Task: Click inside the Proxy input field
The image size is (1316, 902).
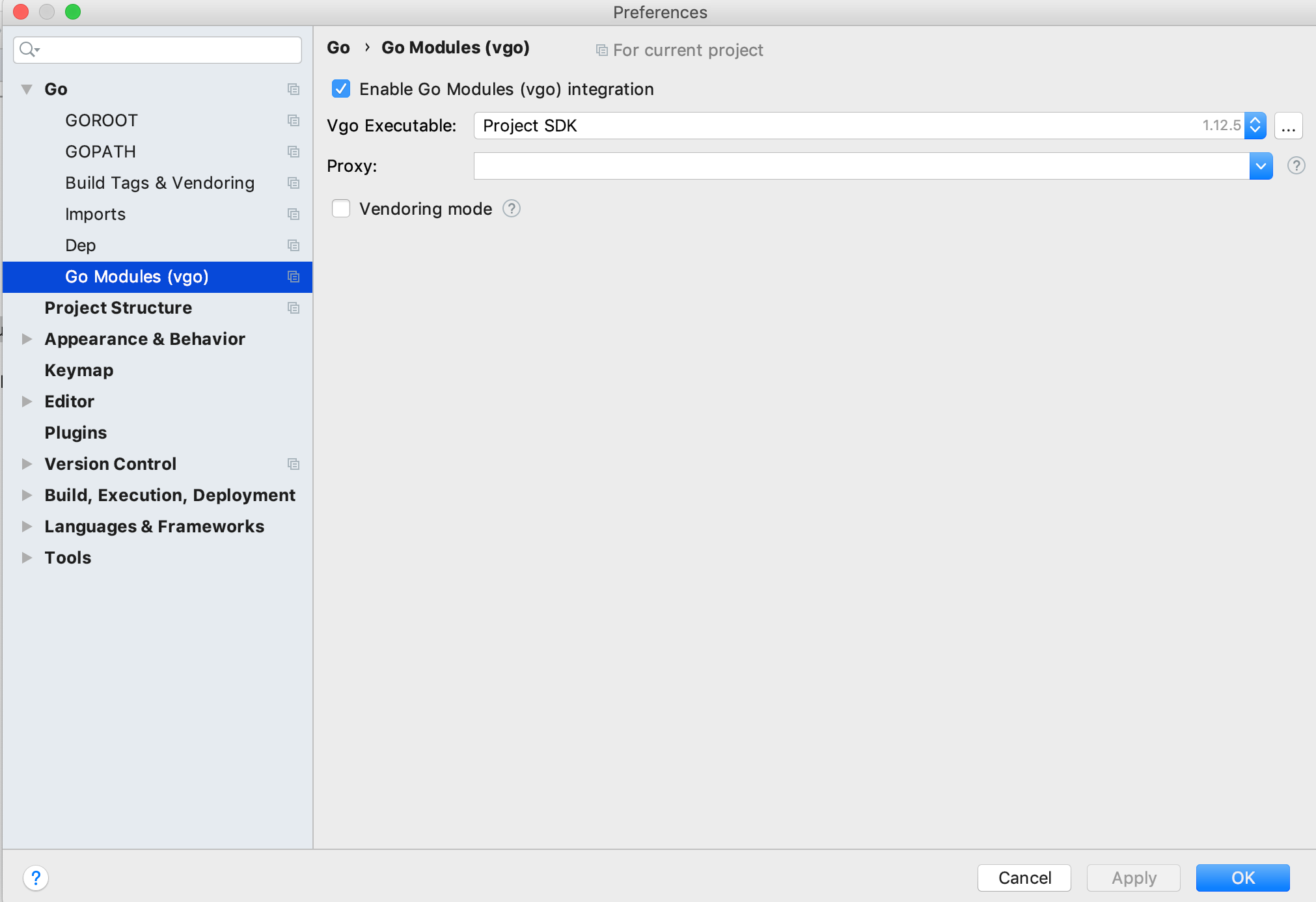Action: tap(846, 166)
